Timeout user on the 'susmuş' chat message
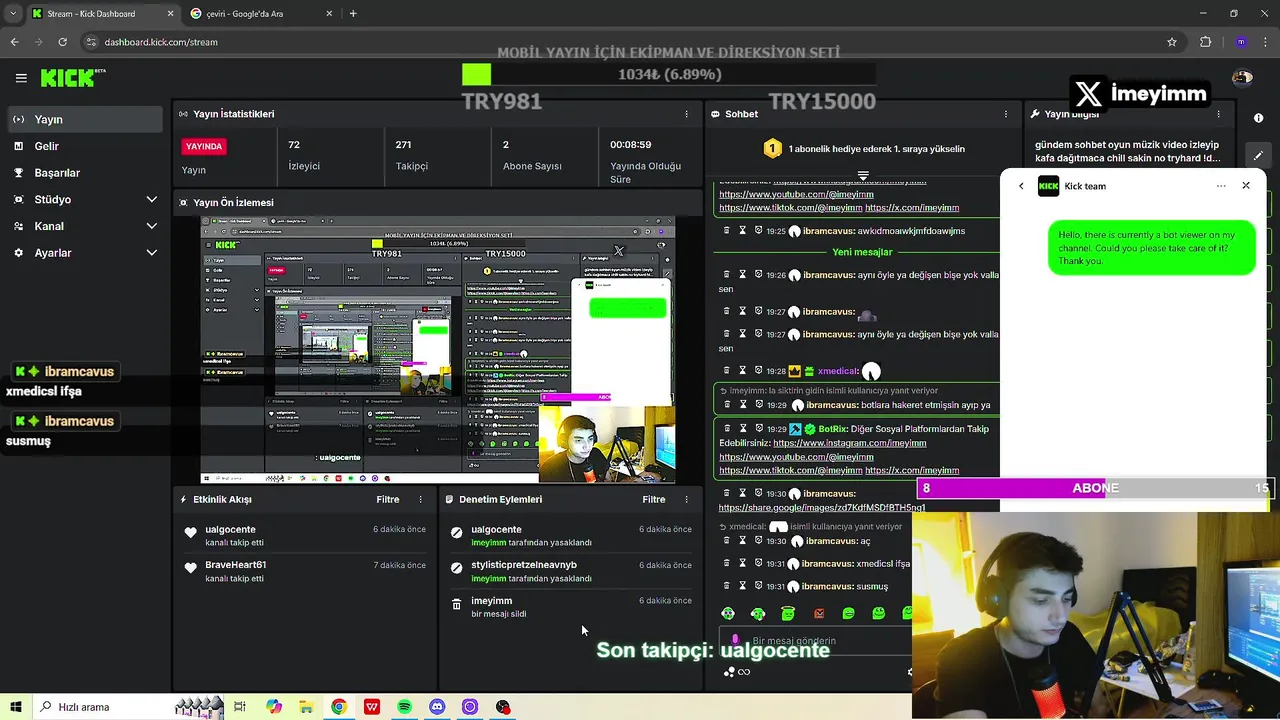This screenshot has width=1280, height=720. pyautogui.click(x=742, y=587)
